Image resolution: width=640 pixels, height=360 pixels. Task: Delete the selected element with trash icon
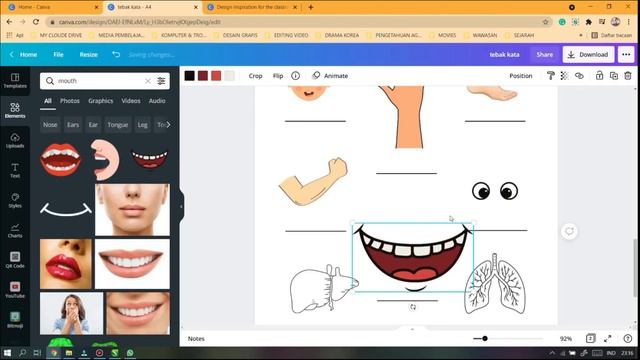click(628, 76)
